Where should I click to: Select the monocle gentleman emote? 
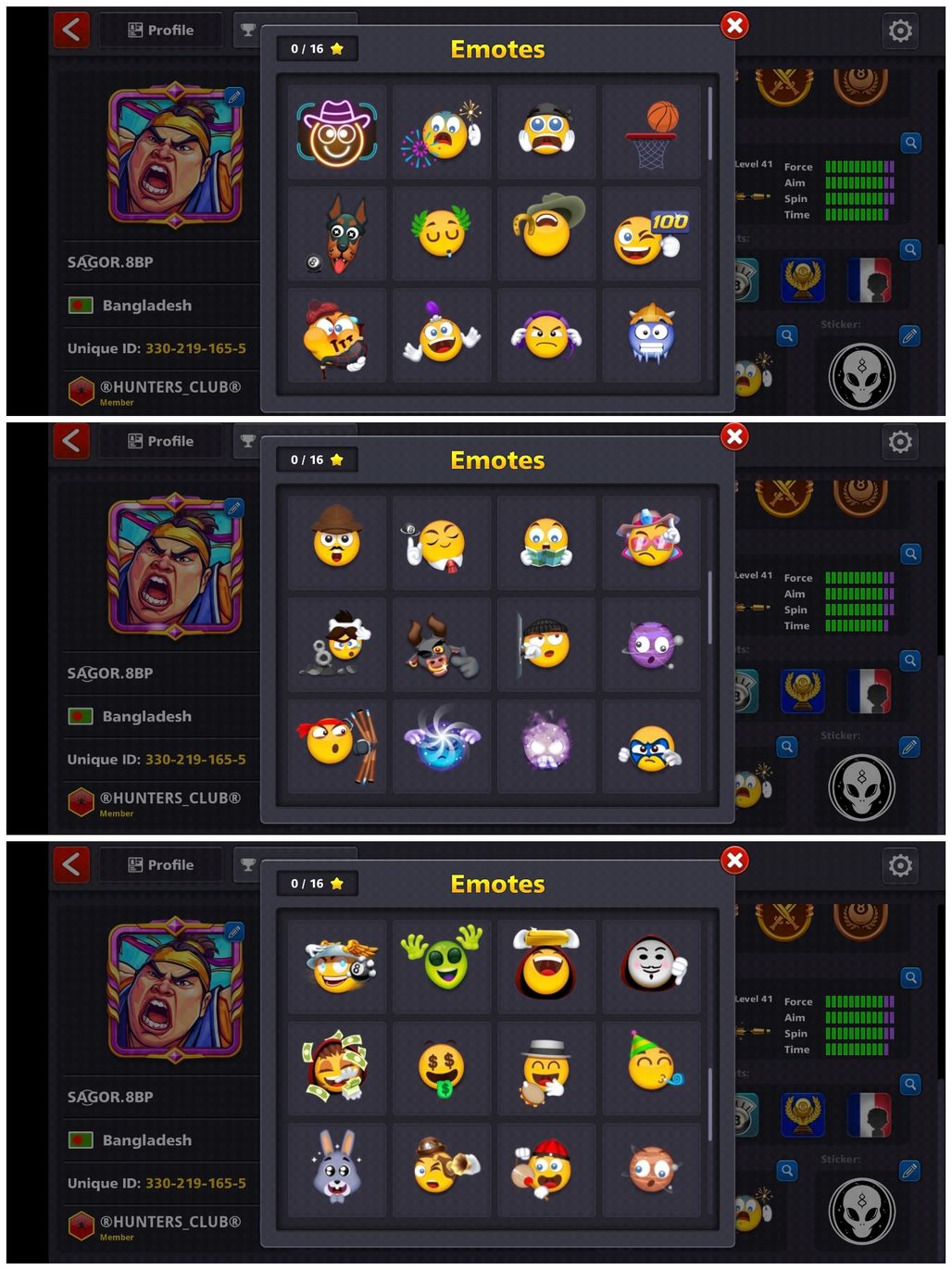point(442,543)
